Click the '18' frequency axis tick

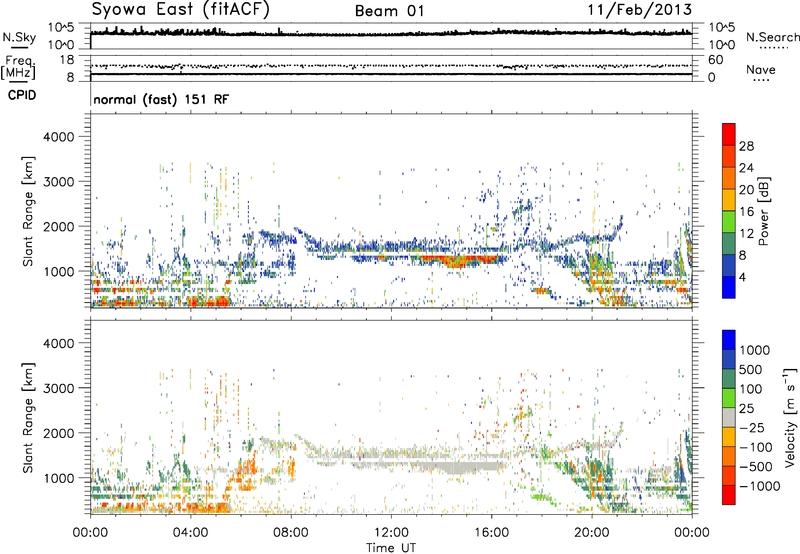click(67, 60)
